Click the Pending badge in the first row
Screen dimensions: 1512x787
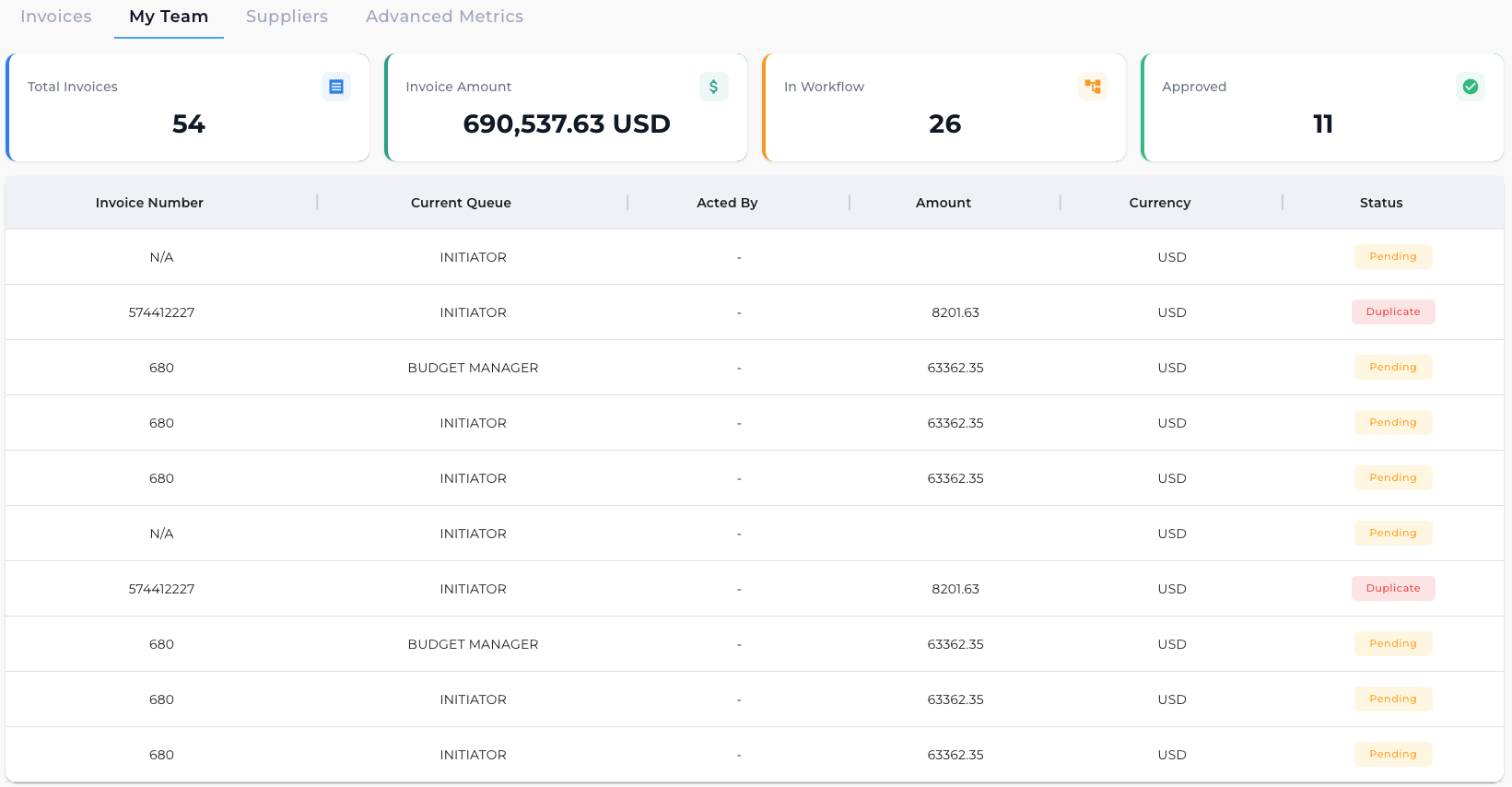pyautogui.click(x=1393, y=257)
